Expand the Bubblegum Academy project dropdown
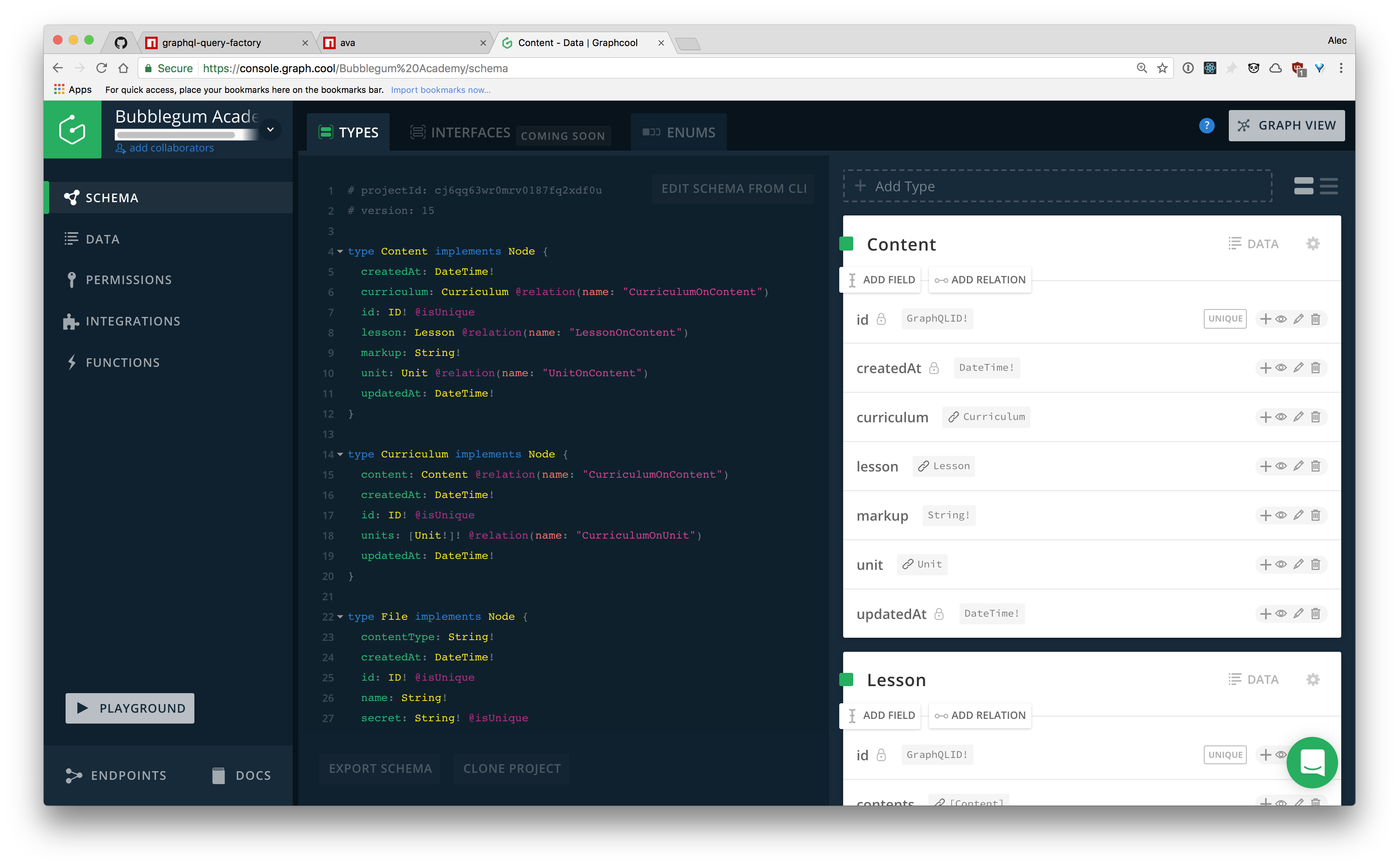The height and width of the screenshot is (868, 1399). point(270,130)
